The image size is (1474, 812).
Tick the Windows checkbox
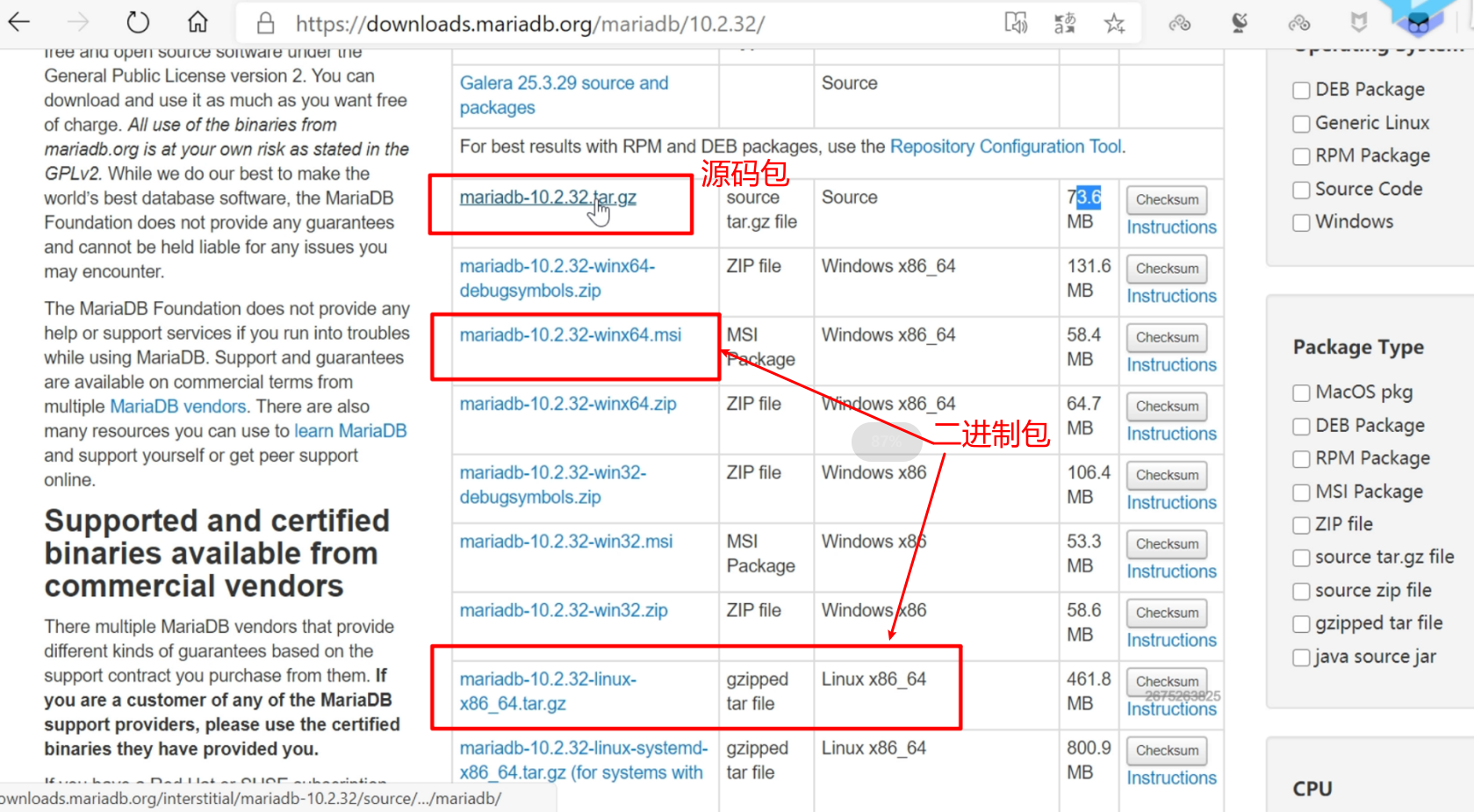coord(1301,222)
